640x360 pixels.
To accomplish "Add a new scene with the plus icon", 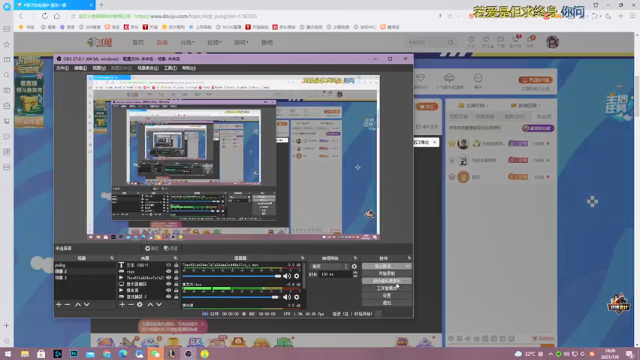I will click(58, 304).
